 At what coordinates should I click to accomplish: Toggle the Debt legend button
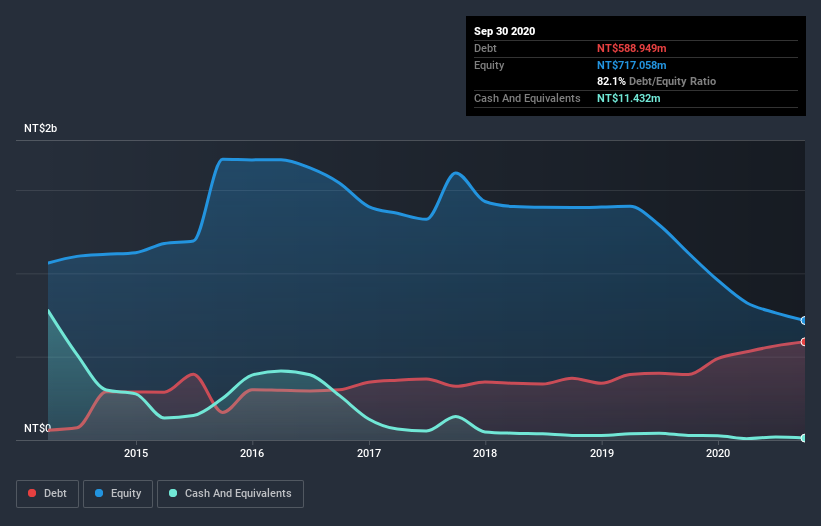click(47, 494)
